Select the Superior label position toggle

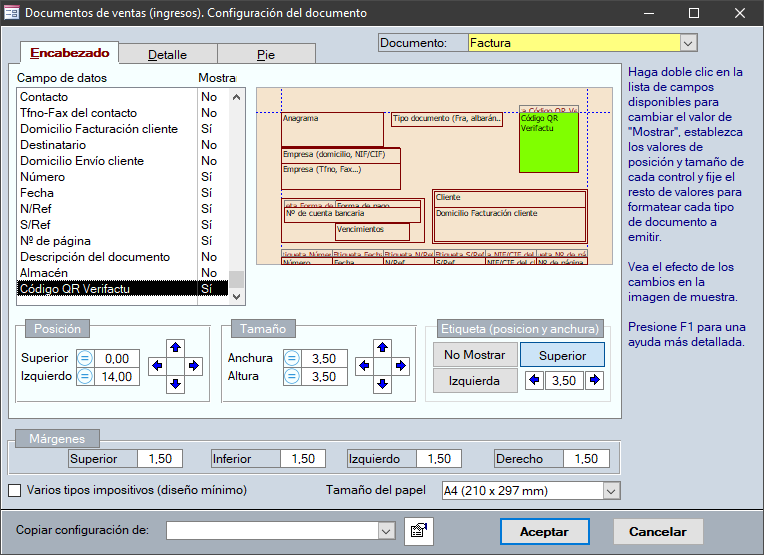(x=563, y=355)
